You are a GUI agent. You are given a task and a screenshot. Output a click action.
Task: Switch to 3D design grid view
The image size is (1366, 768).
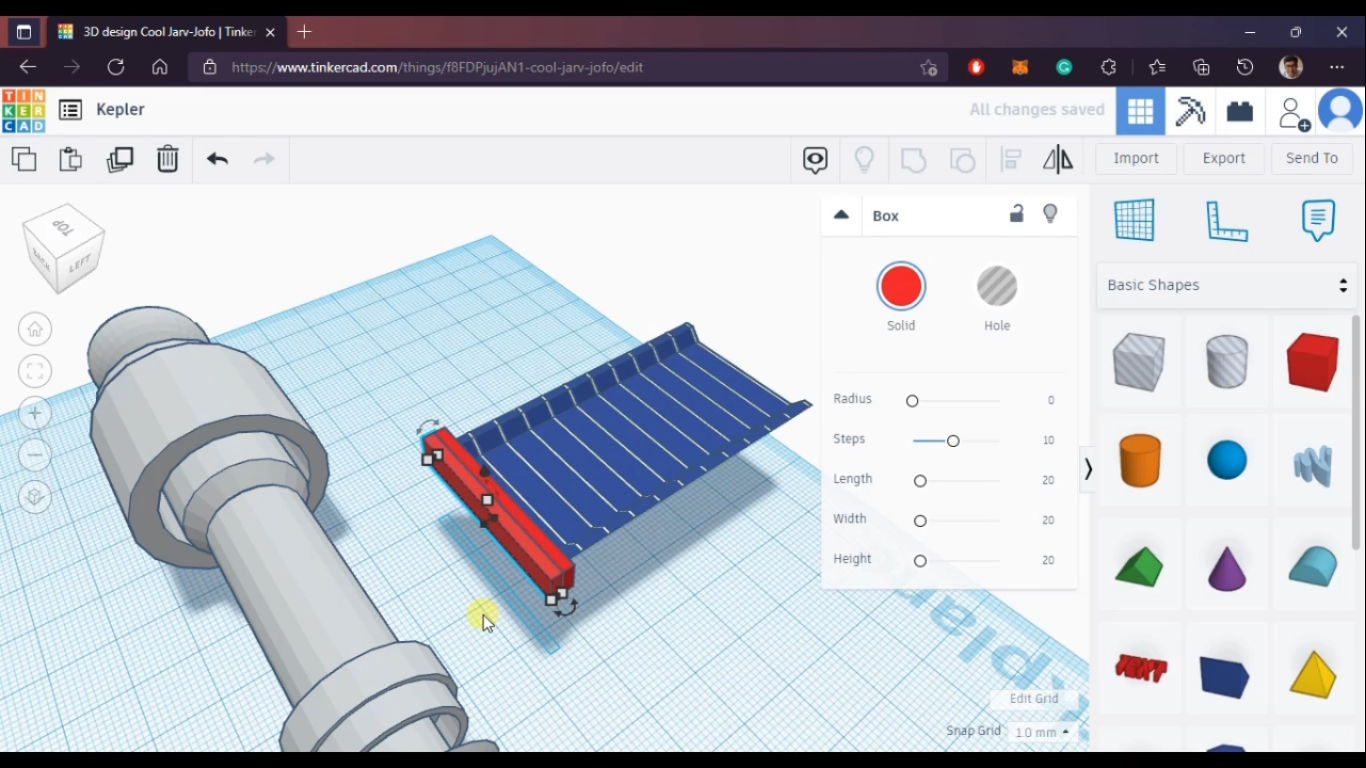[1141, 111]
